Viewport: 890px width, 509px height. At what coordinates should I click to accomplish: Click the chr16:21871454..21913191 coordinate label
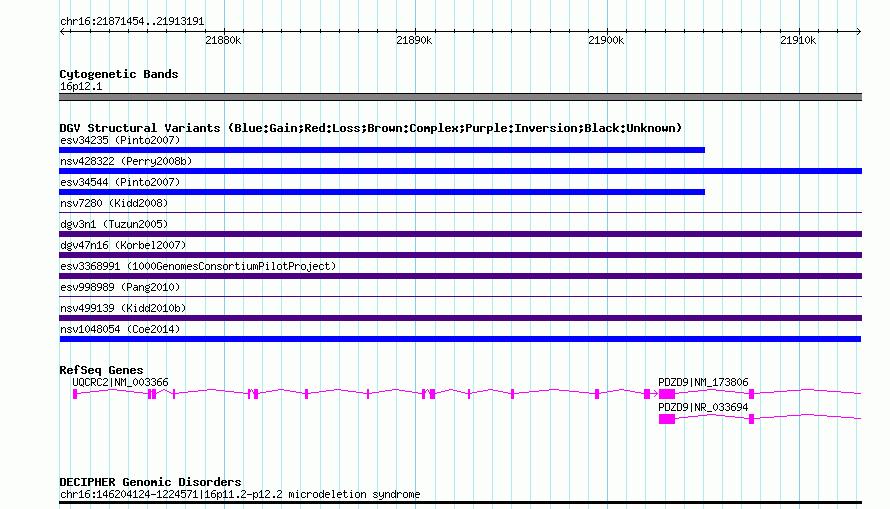pyautogui.click(x=132, y=22)
